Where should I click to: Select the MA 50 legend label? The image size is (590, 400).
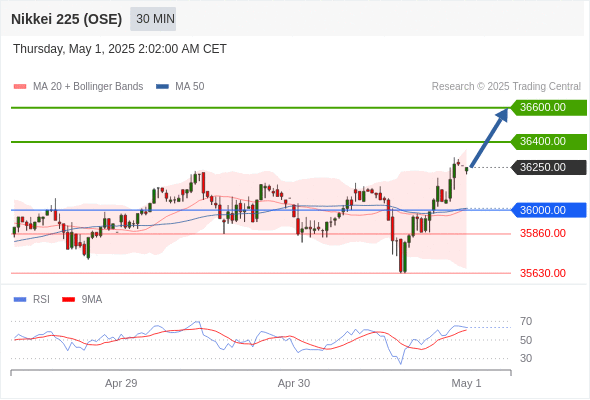tap(190, 87)
